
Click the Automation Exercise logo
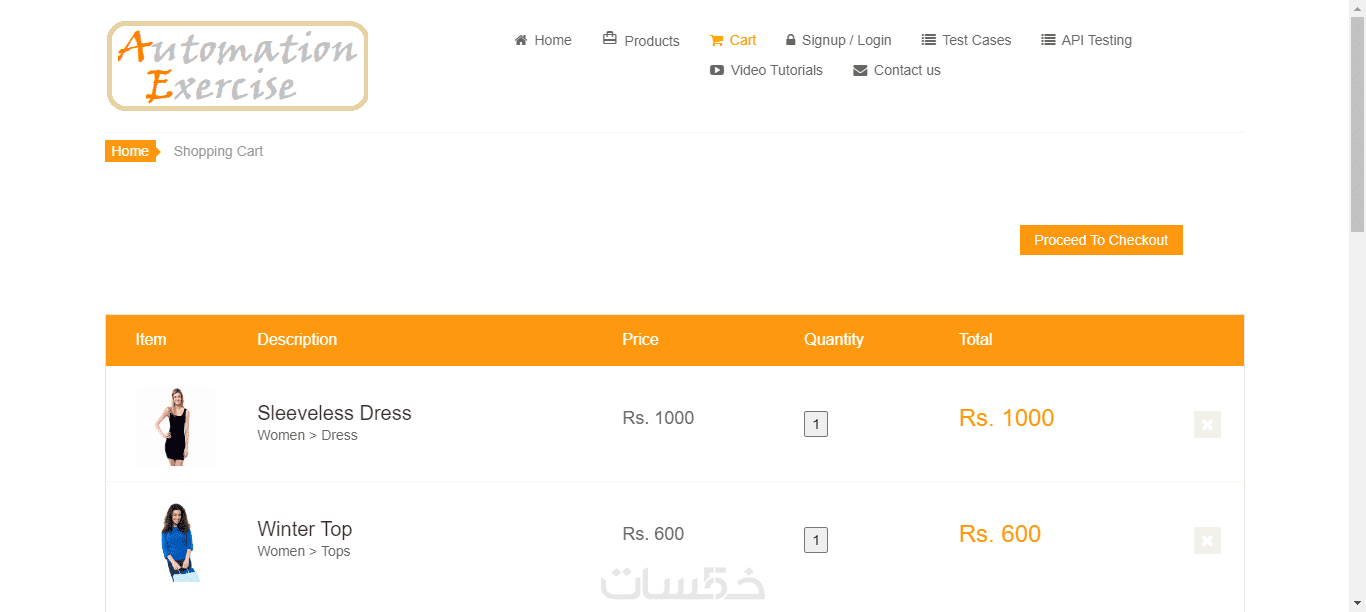(238, 66)
